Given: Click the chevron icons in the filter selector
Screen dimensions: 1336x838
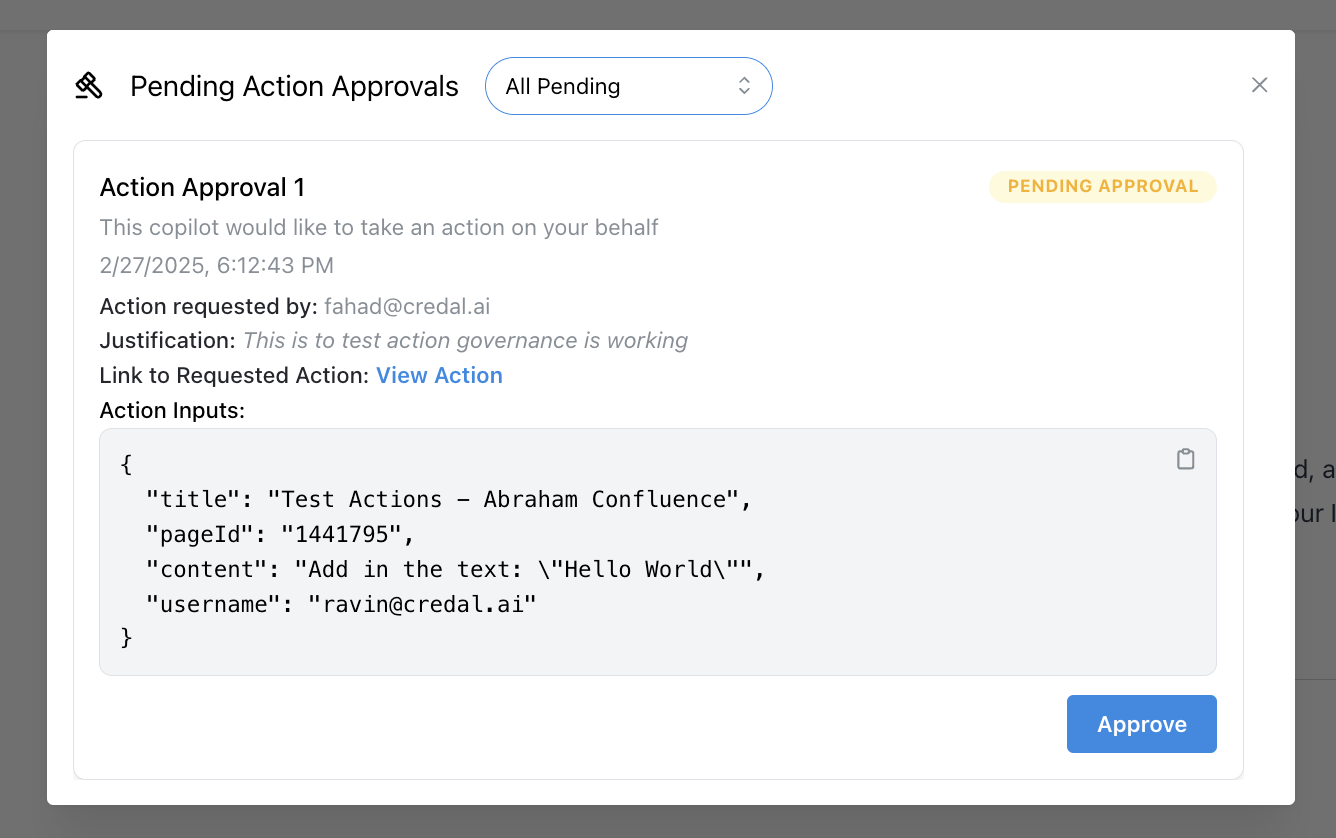Looking at the screenshot, I should tap(744, 86).
